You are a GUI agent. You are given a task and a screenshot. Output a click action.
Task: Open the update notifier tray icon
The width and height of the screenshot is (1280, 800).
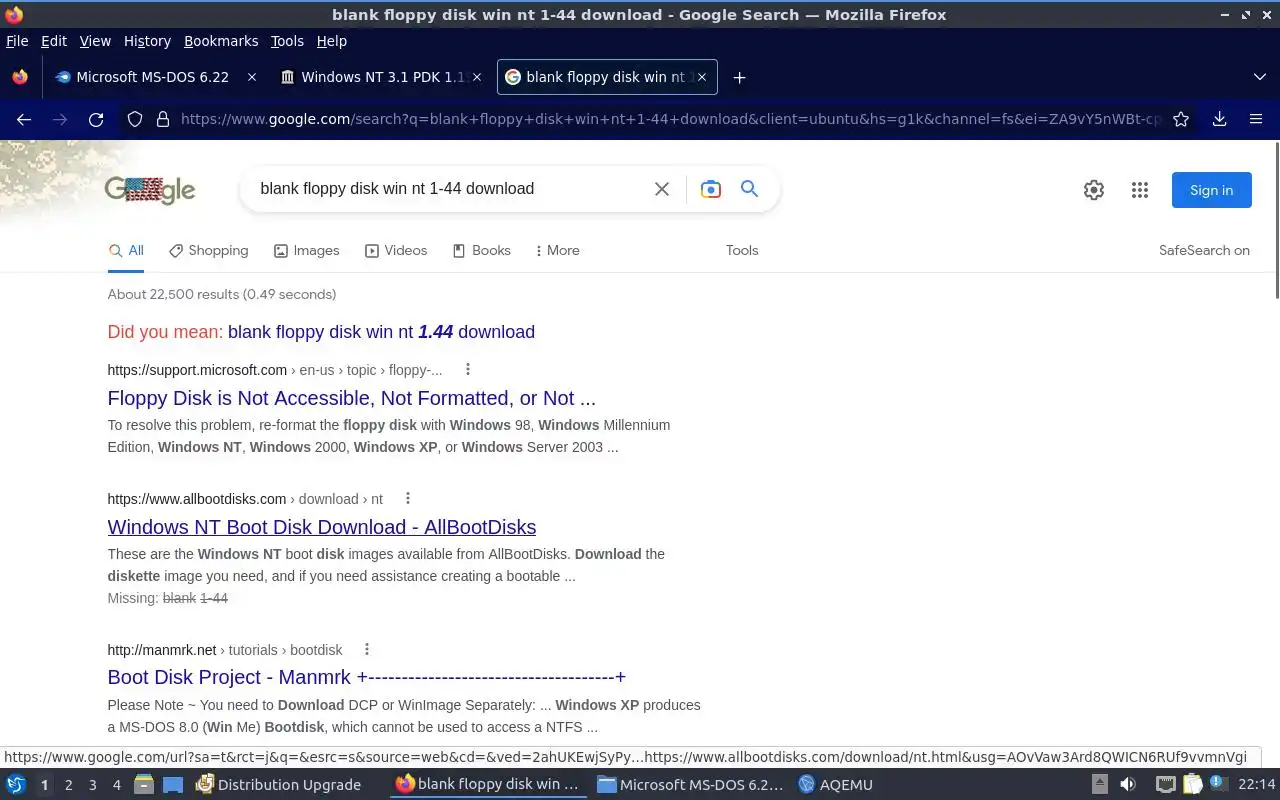pos(1218,784)
